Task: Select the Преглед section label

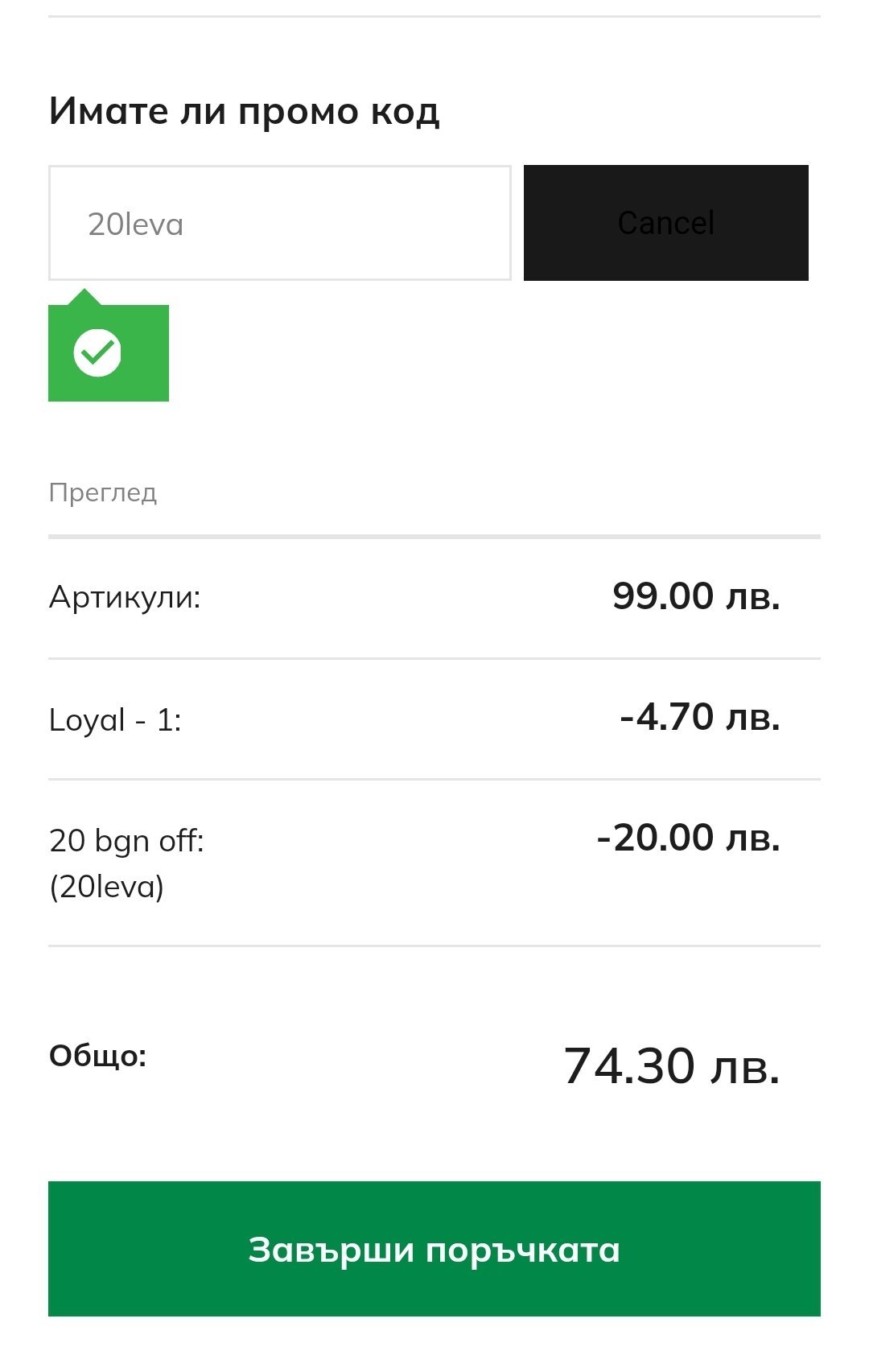Action: tap(103, 492)
